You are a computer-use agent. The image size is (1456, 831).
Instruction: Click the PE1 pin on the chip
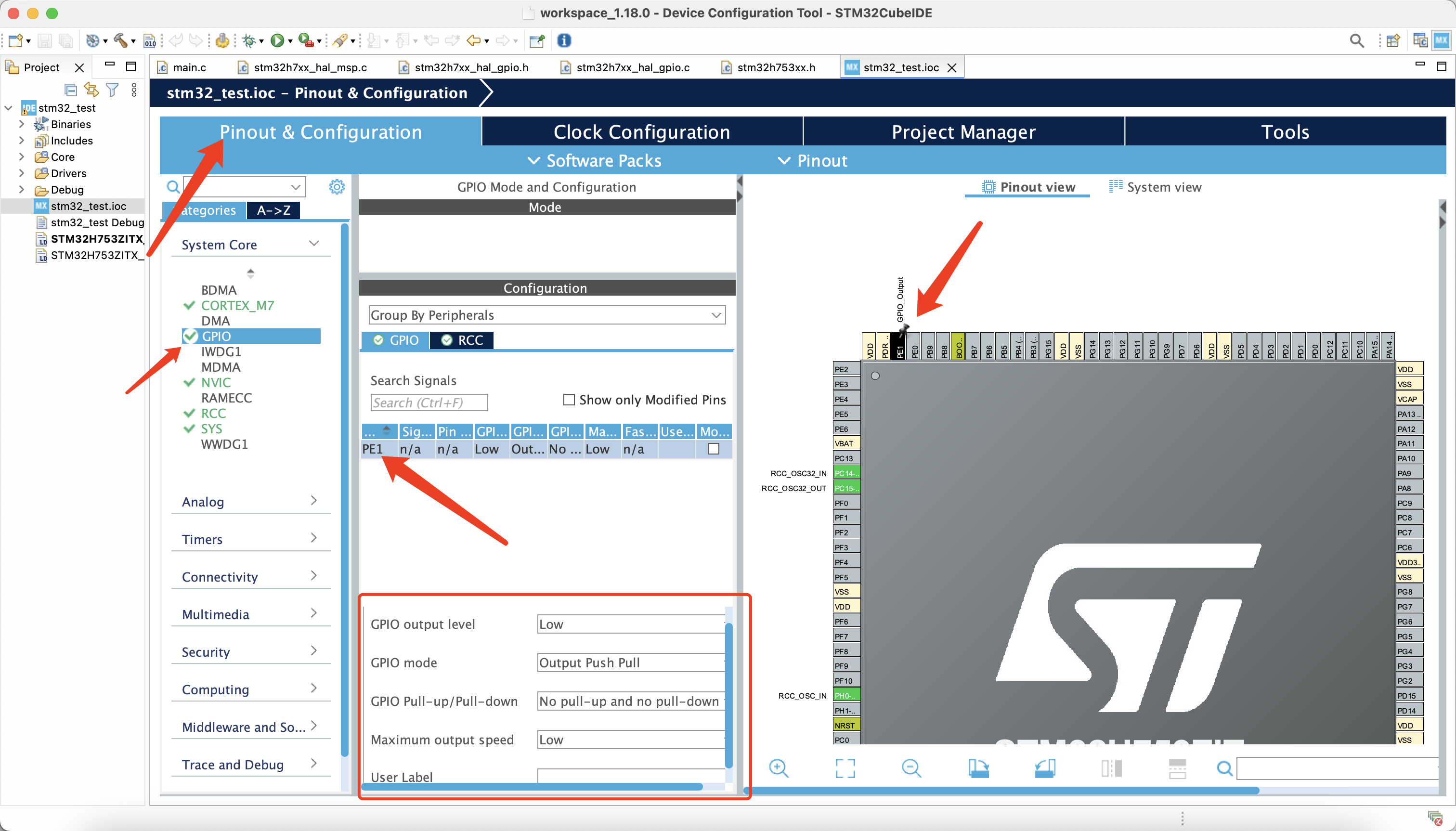click(899, 346)
